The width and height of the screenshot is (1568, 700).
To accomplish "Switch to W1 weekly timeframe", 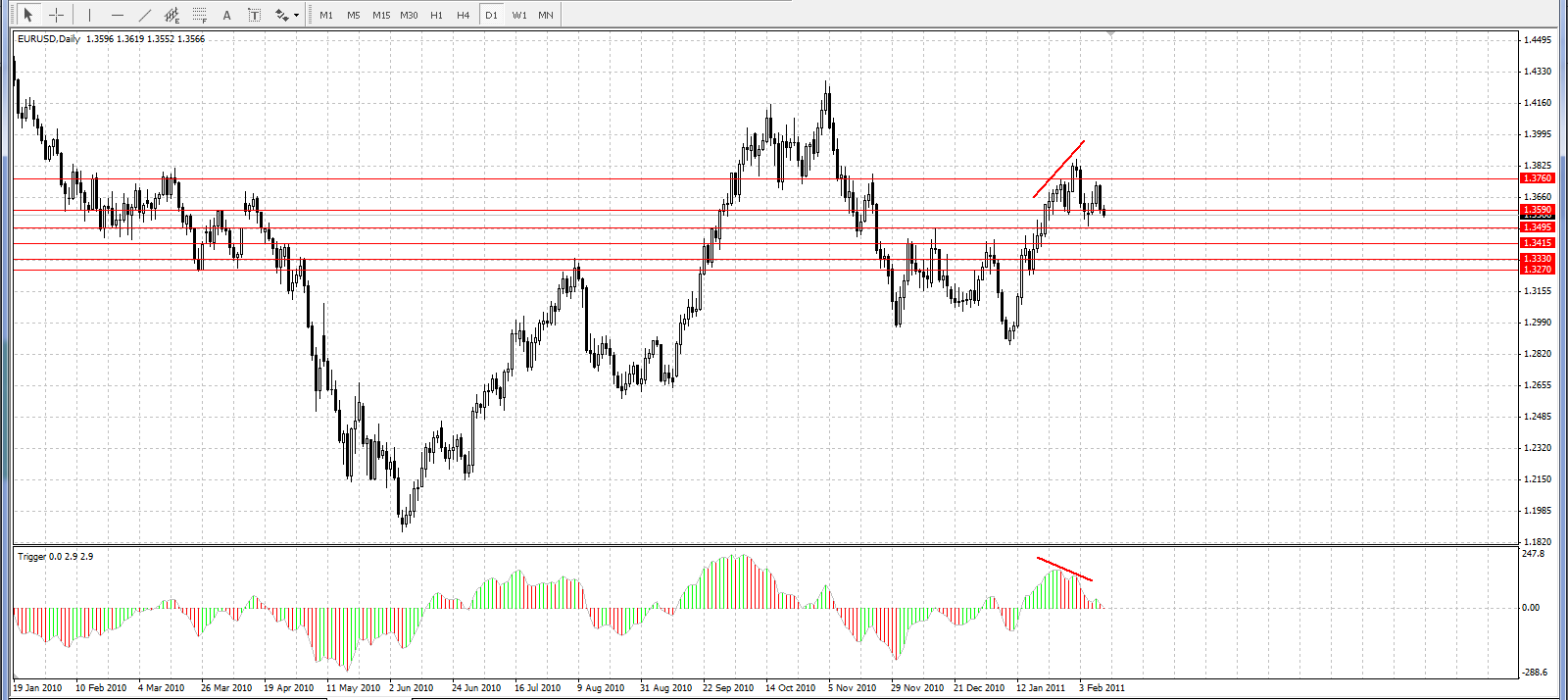I will coord(519,15).
